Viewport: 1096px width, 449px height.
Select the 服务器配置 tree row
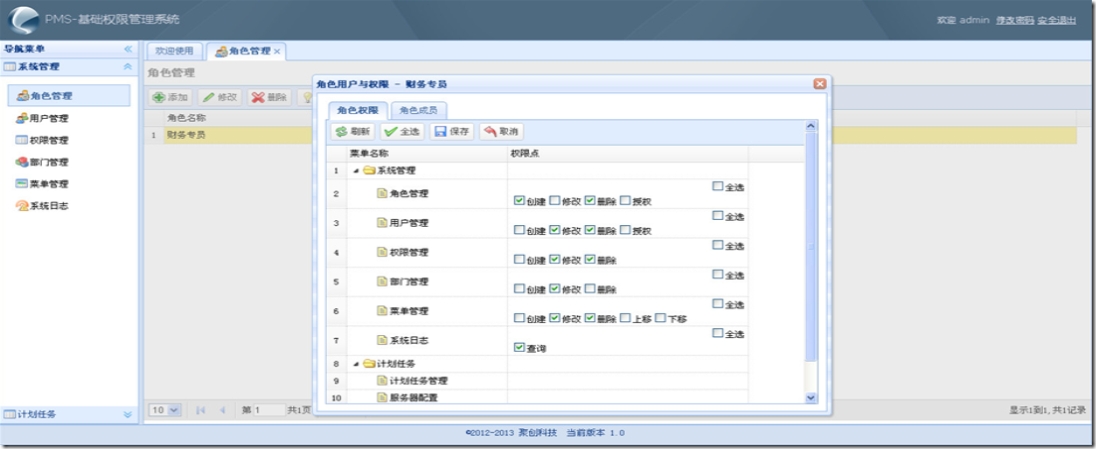(537, 397)
